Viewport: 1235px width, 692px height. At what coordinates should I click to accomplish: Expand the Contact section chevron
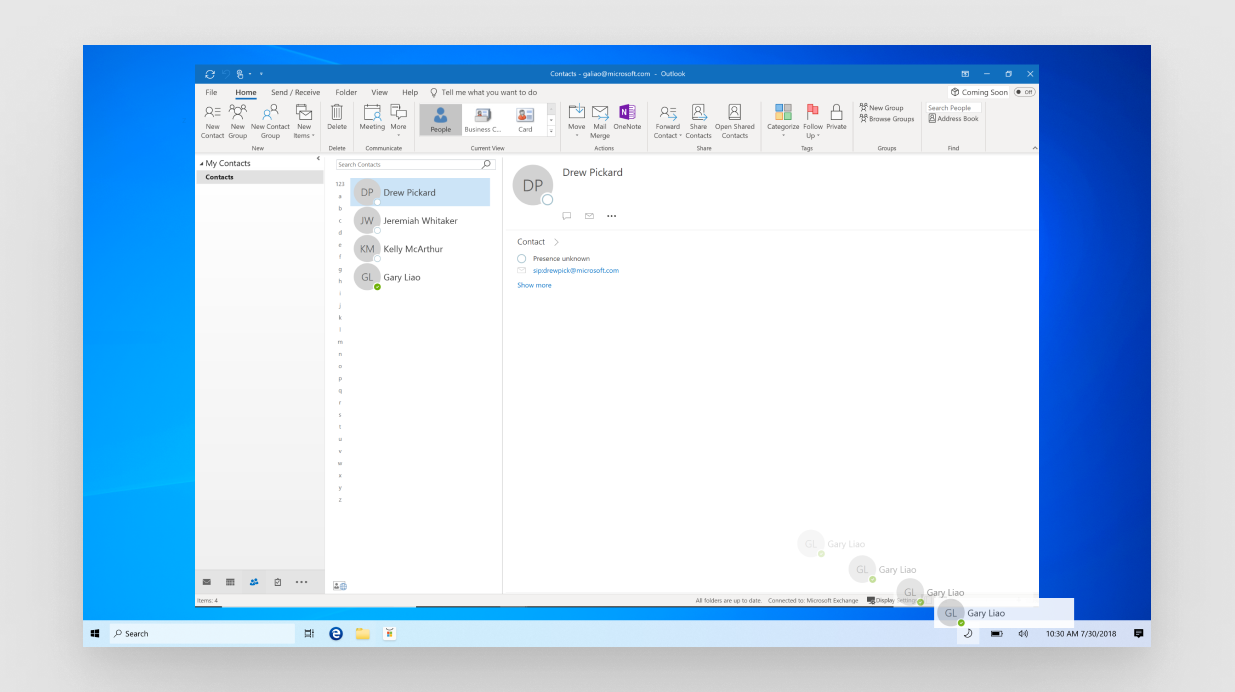pos(556,242)
